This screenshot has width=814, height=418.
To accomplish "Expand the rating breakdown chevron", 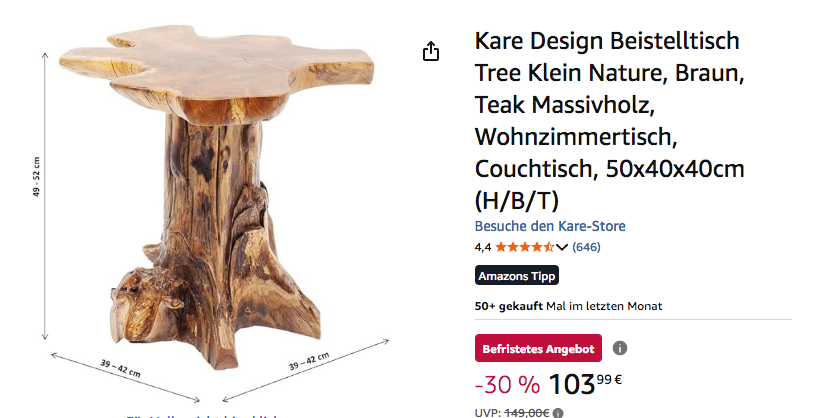I will 562,248.
